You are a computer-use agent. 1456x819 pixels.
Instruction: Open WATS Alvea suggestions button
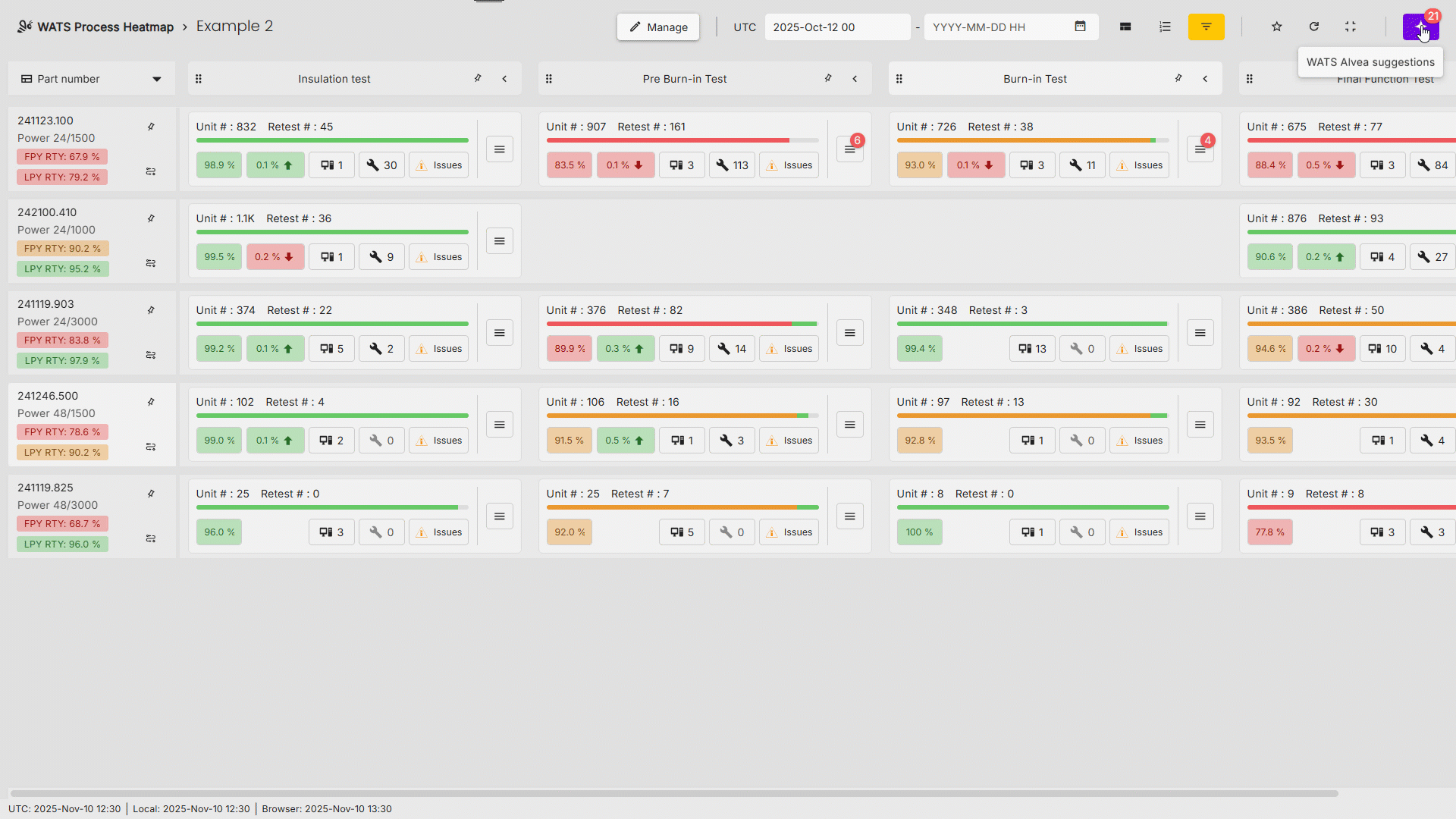1420,27
